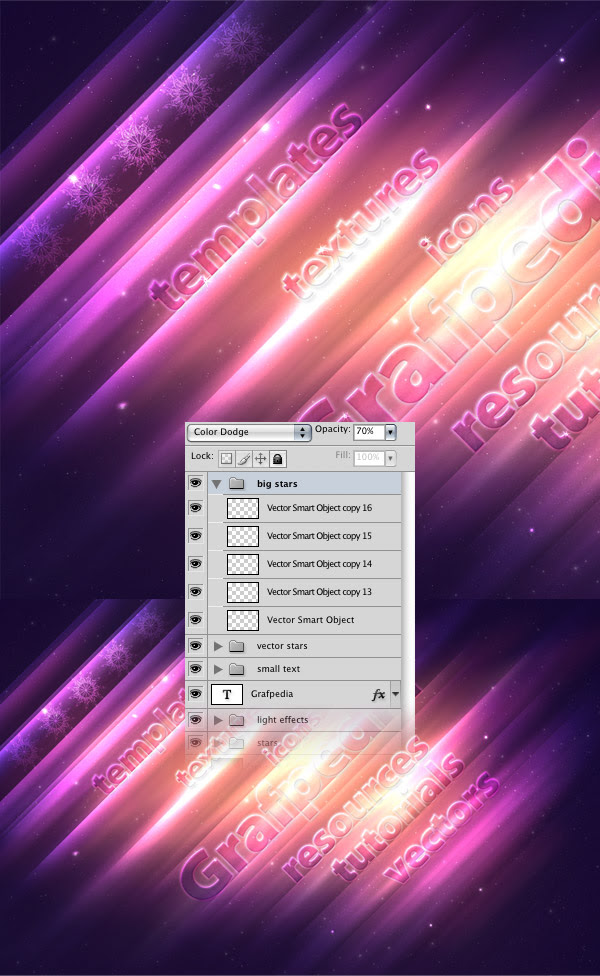Select Vector Smart Object copy 15 thumbnail
The width and height of the screenshot is (600, 976).
243,537
